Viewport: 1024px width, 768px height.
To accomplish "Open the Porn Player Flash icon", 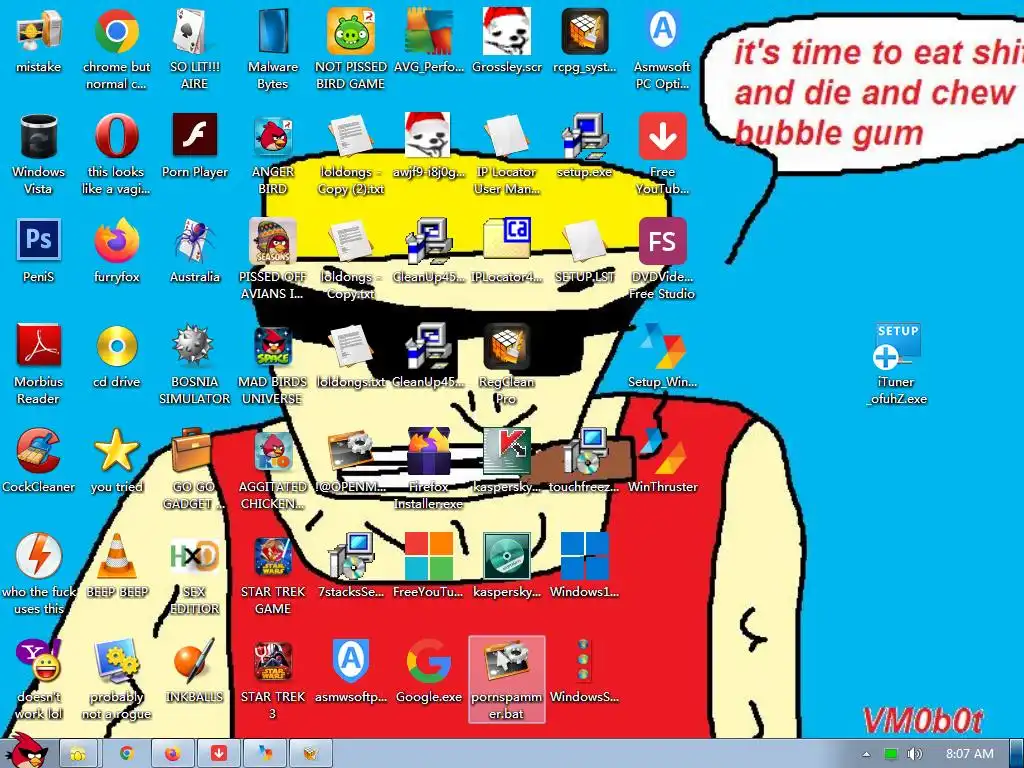I will pos(195,135).
